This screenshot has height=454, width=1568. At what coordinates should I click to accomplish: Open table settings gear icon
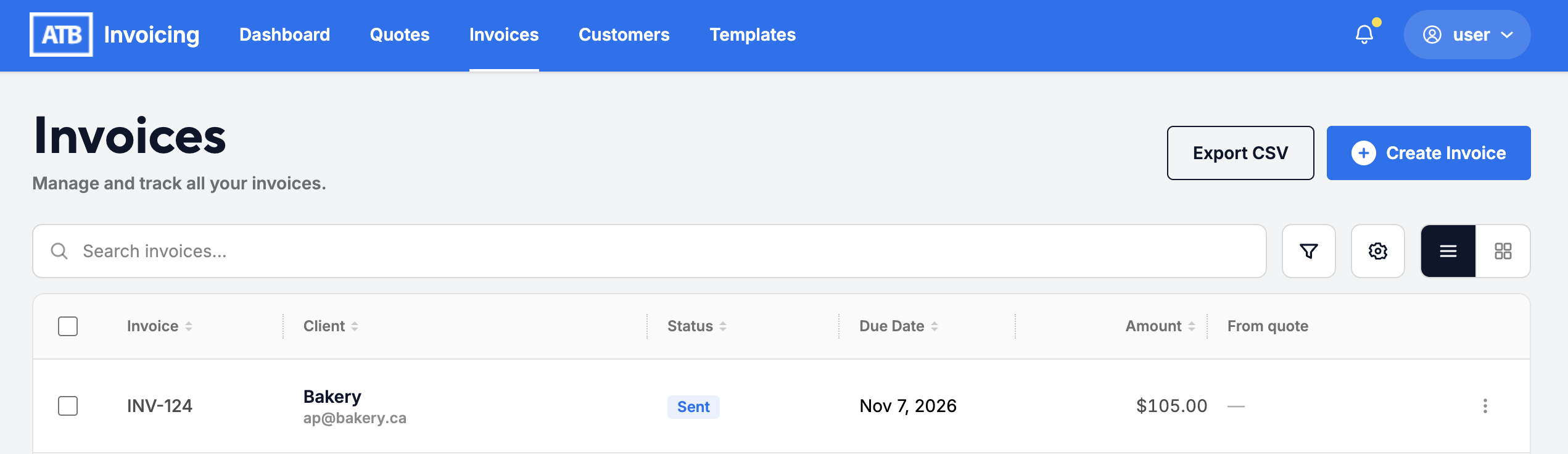1377,251
